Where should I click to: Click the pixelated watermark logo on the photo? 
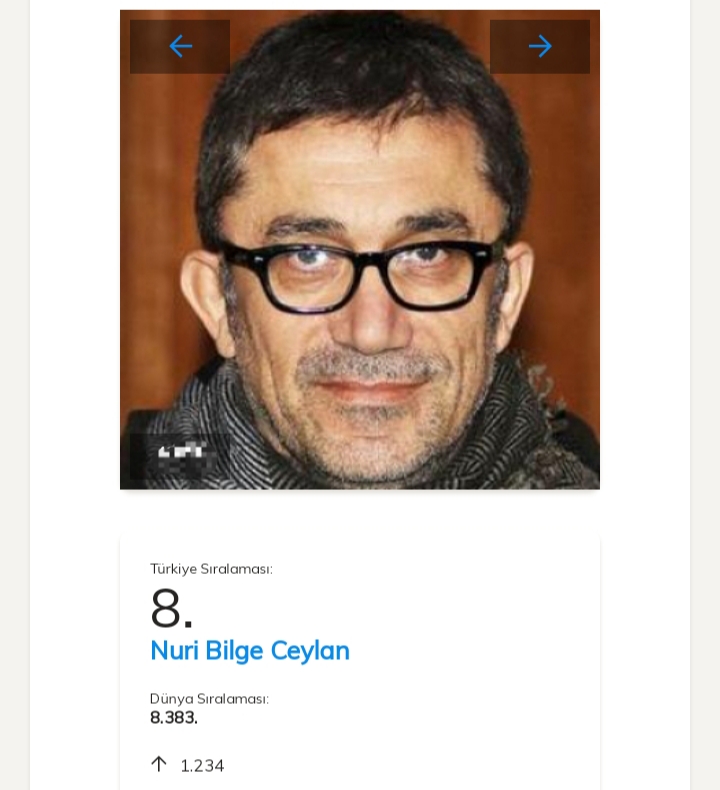tap(180, 452)
